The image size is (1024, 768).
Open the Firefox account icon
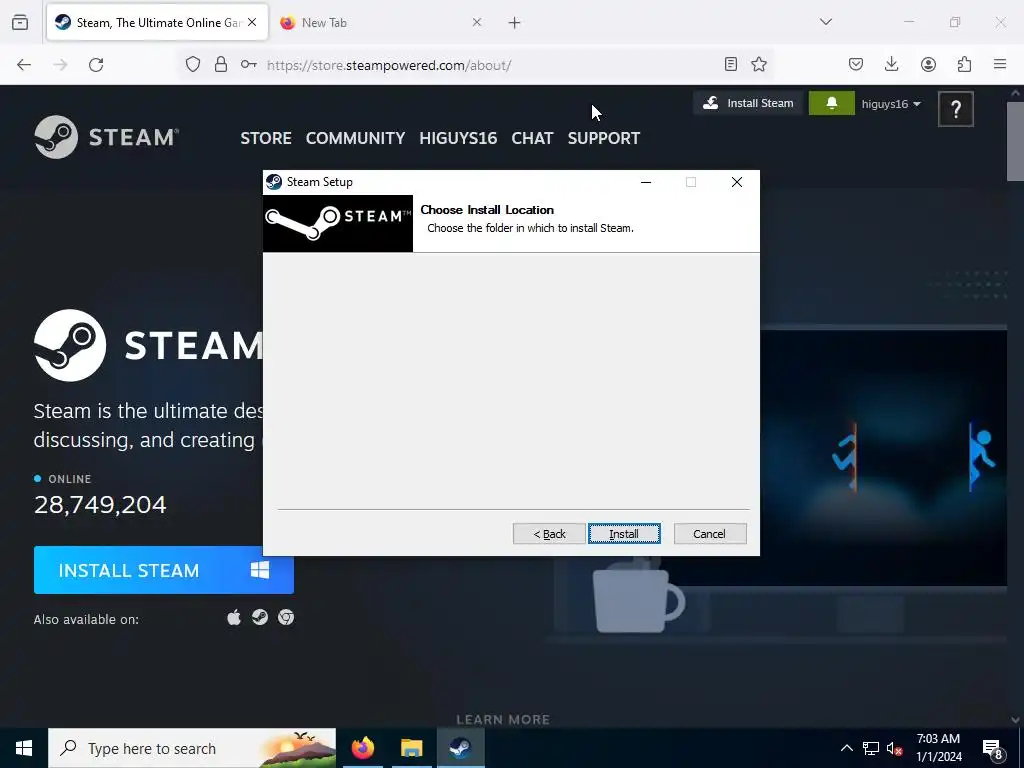[928, 64]
